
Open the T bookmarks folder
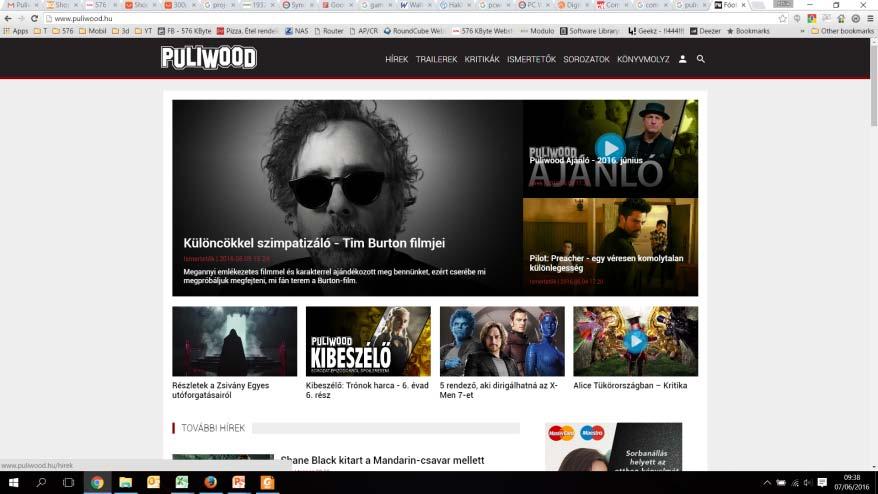[x=40, y=31]
